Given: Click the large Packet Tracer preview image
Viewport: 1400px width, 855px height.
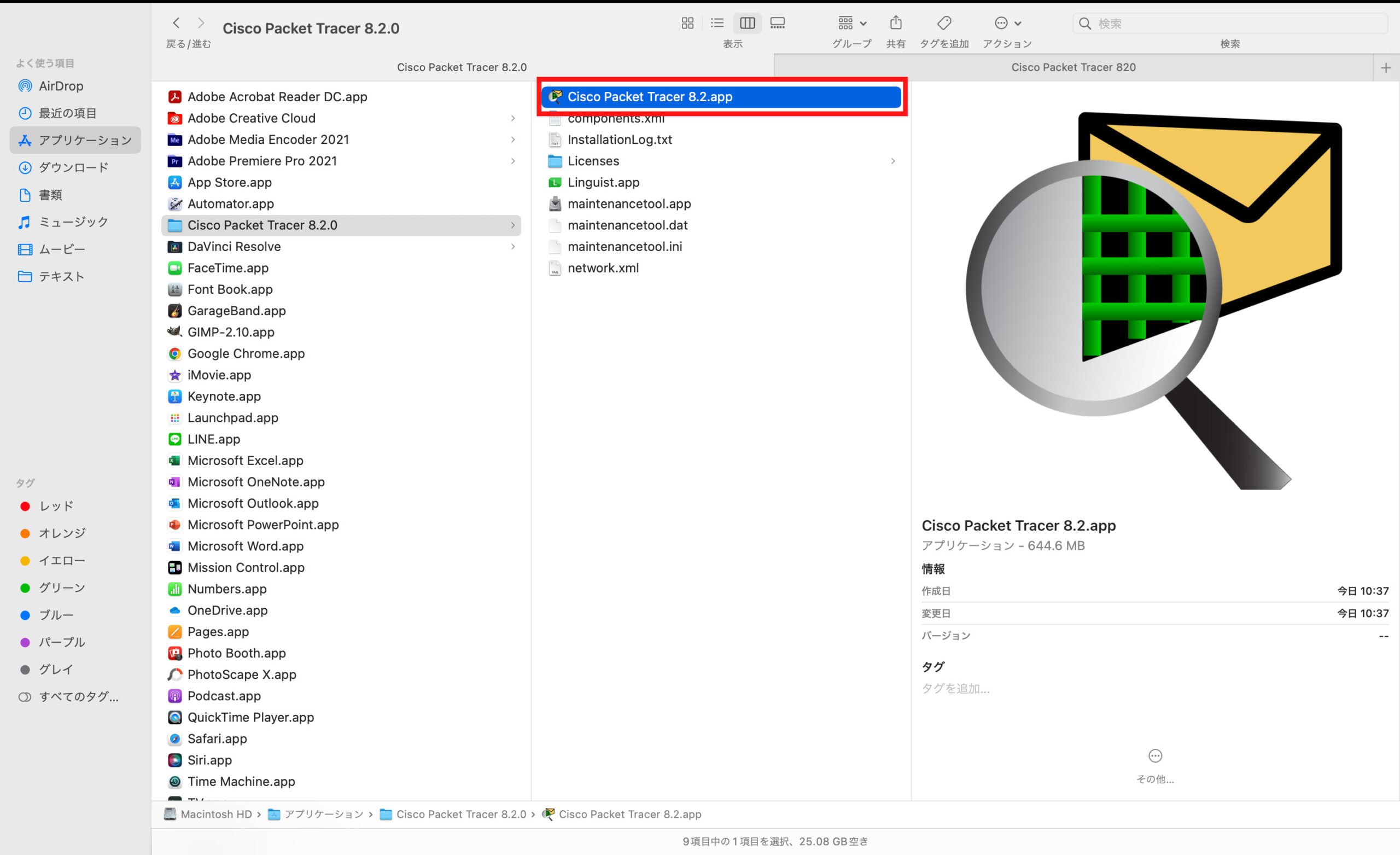Looking at the screenshot, I should click(1154, 300).
